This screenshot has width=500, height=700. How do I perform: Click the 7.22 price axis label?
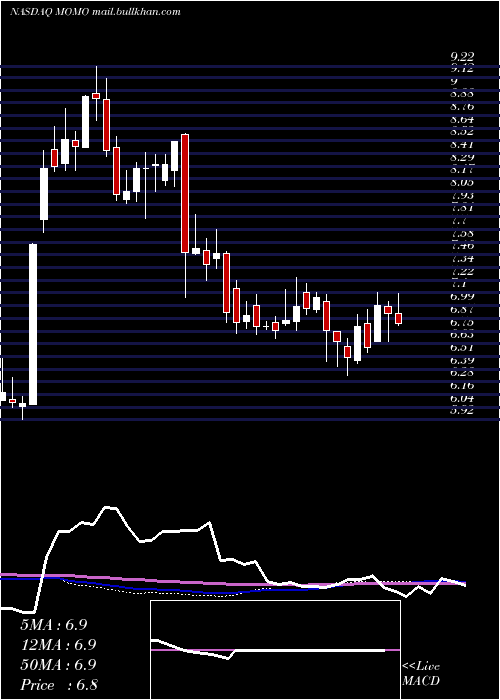pyautogui.click(x=462, y=271)
